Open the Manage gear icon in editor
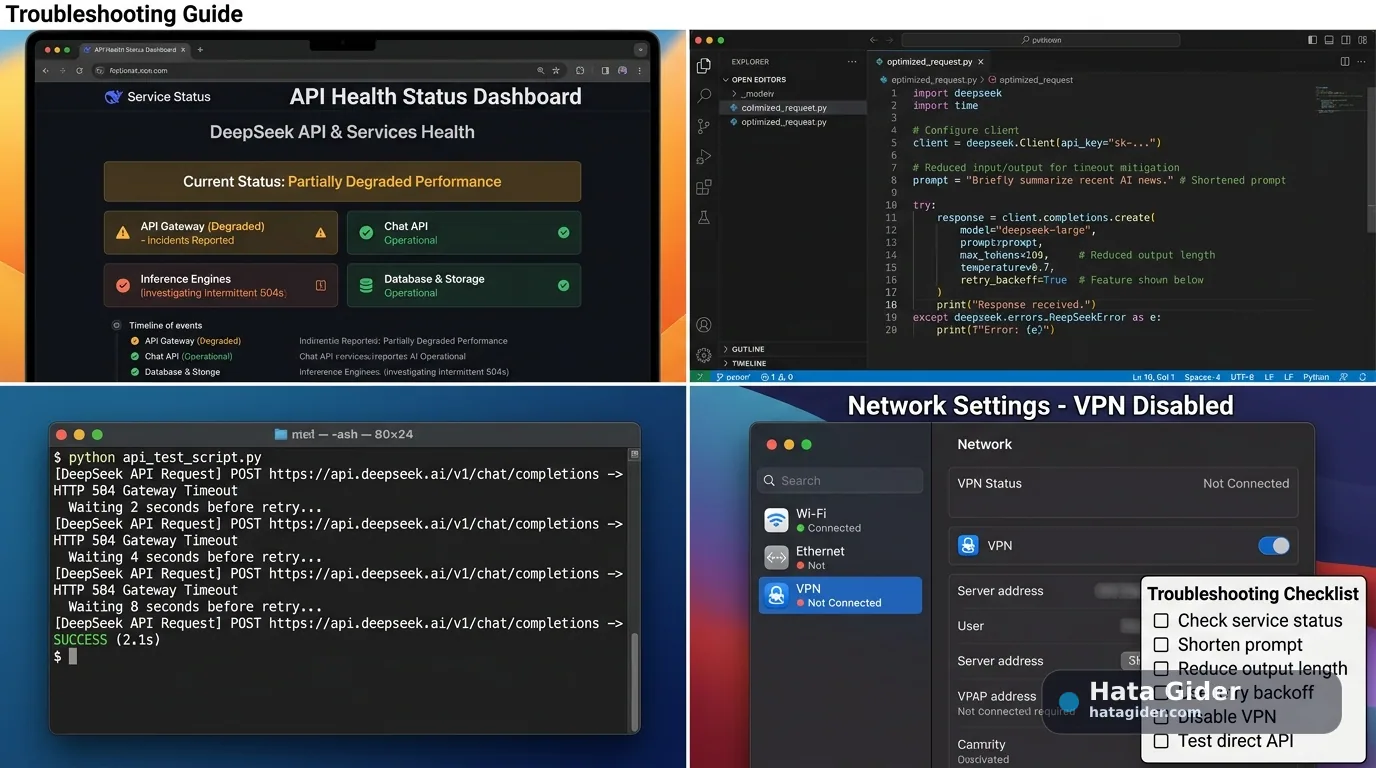Screen dimensions: 1376x768 click(x=704, y=355)
